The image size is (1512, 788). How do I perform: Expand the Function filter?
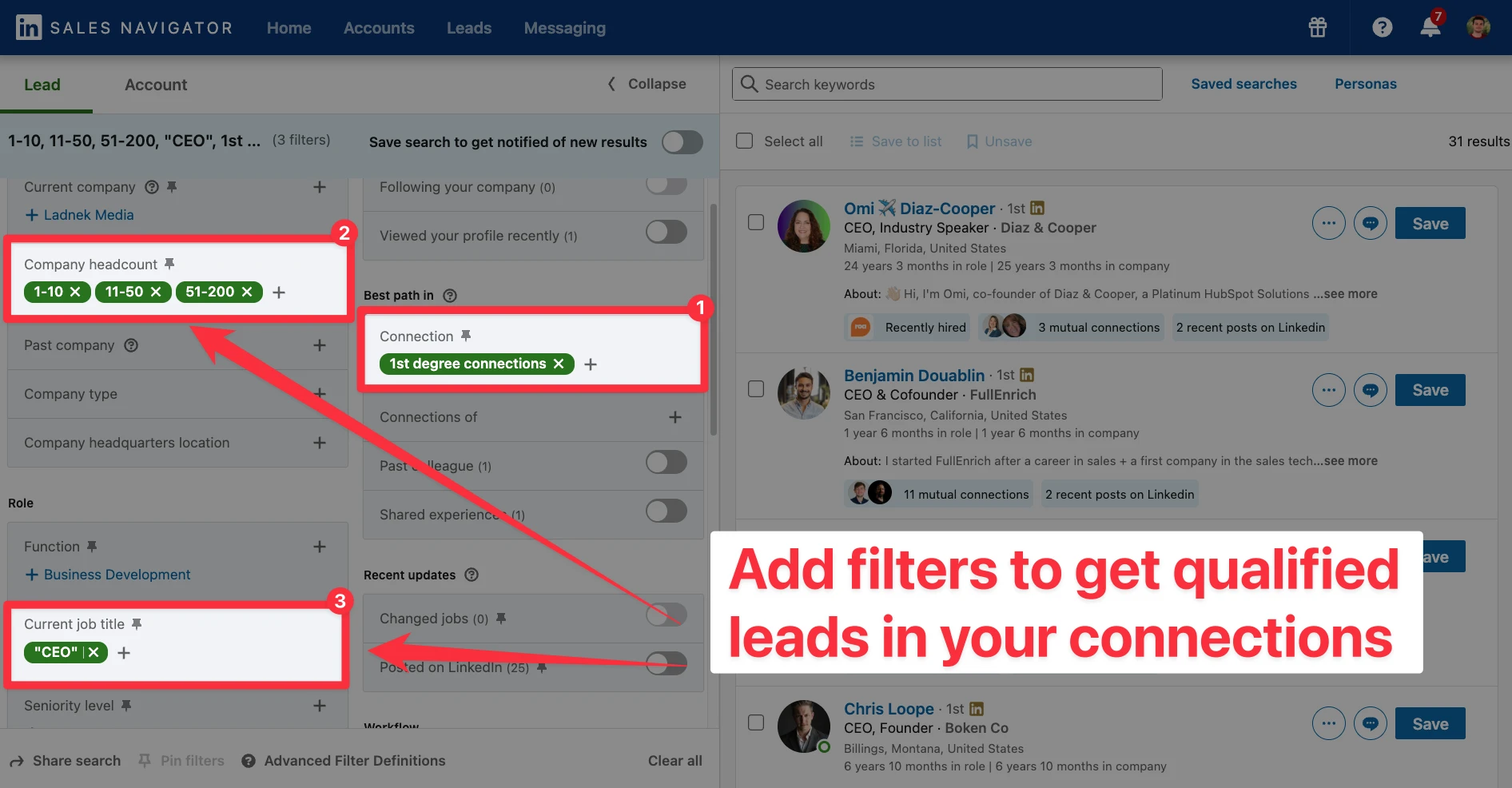(320, 547)
